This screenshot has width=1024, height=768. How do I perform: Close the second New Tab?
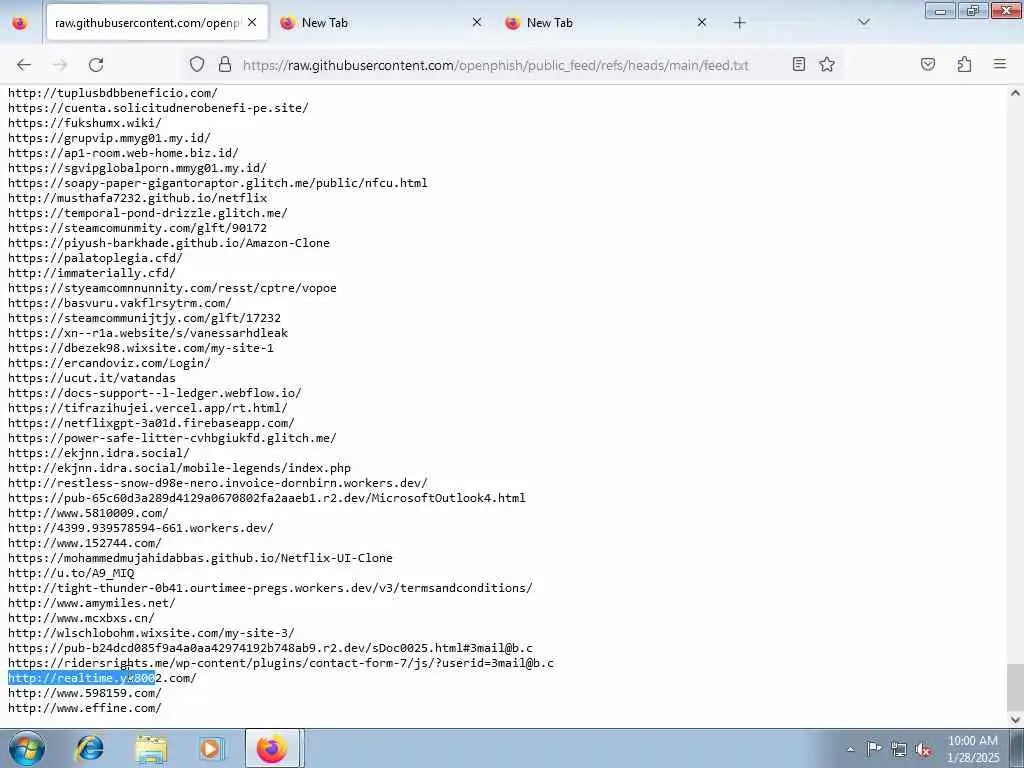477,23
